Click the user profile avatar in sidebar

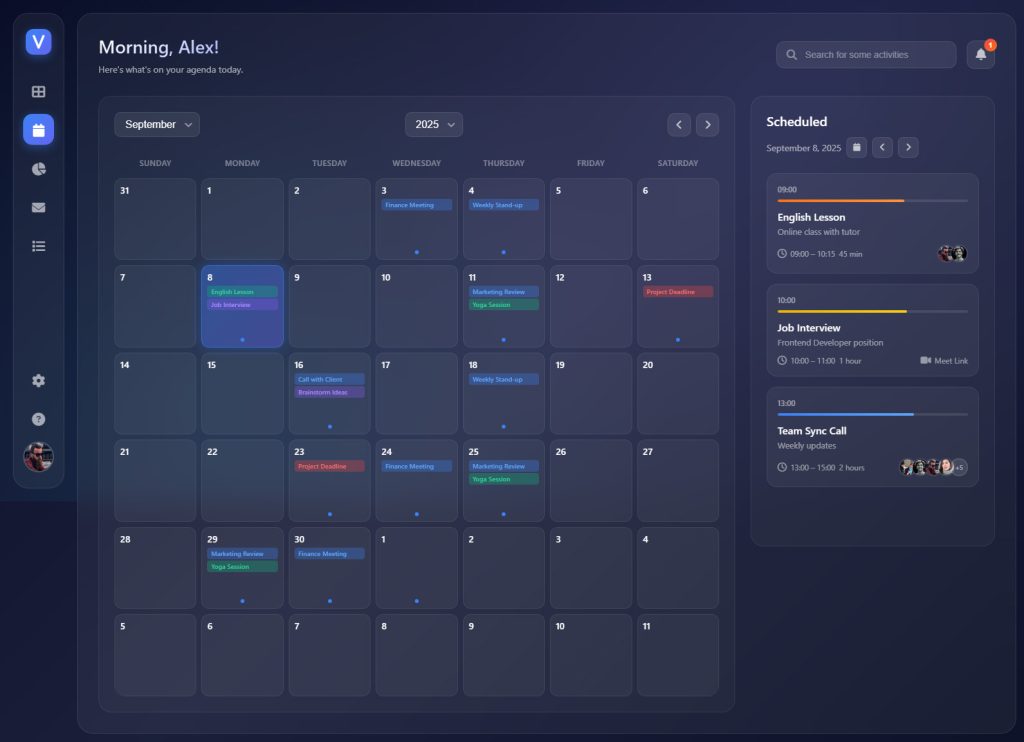coord(39,457)
